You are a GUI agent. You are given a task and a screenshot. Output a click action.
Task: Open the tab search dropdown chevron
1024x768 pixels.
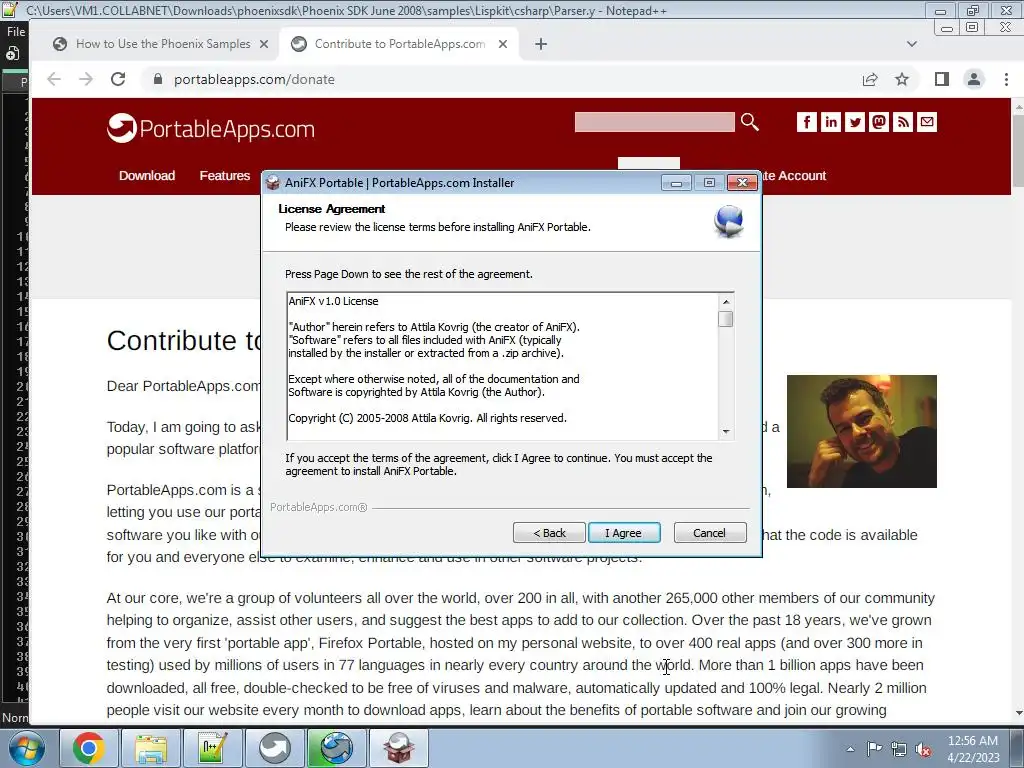click(x=912, y=44)
